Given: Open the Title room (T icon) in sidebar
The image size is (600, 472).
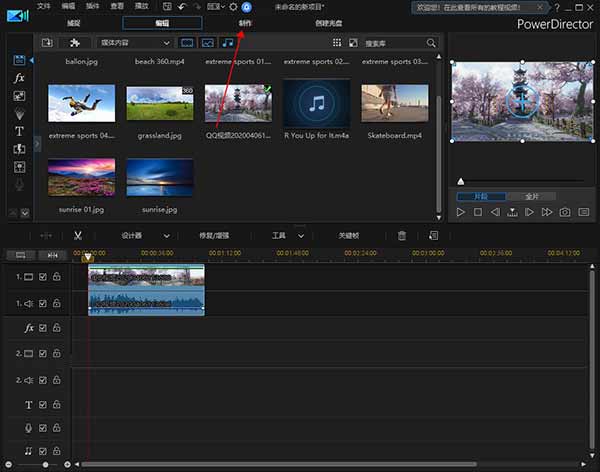Looking at the screenshot, I should [x=19, y=131].
